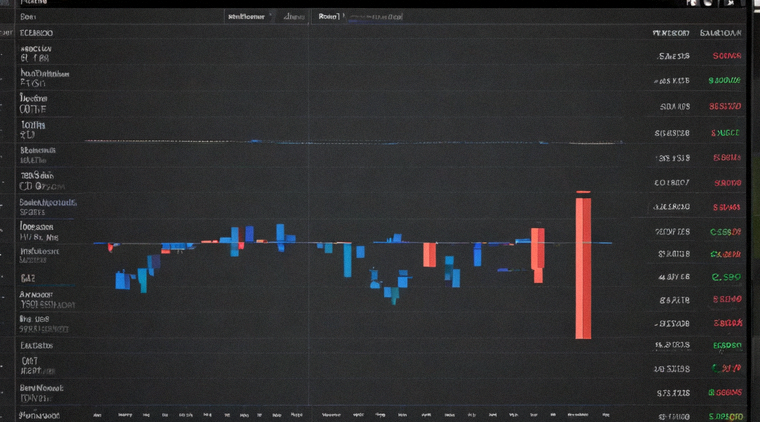The image size is (760, 422).
Task: Sort by the last right-side column header
Action: click(x=720, y=33)
